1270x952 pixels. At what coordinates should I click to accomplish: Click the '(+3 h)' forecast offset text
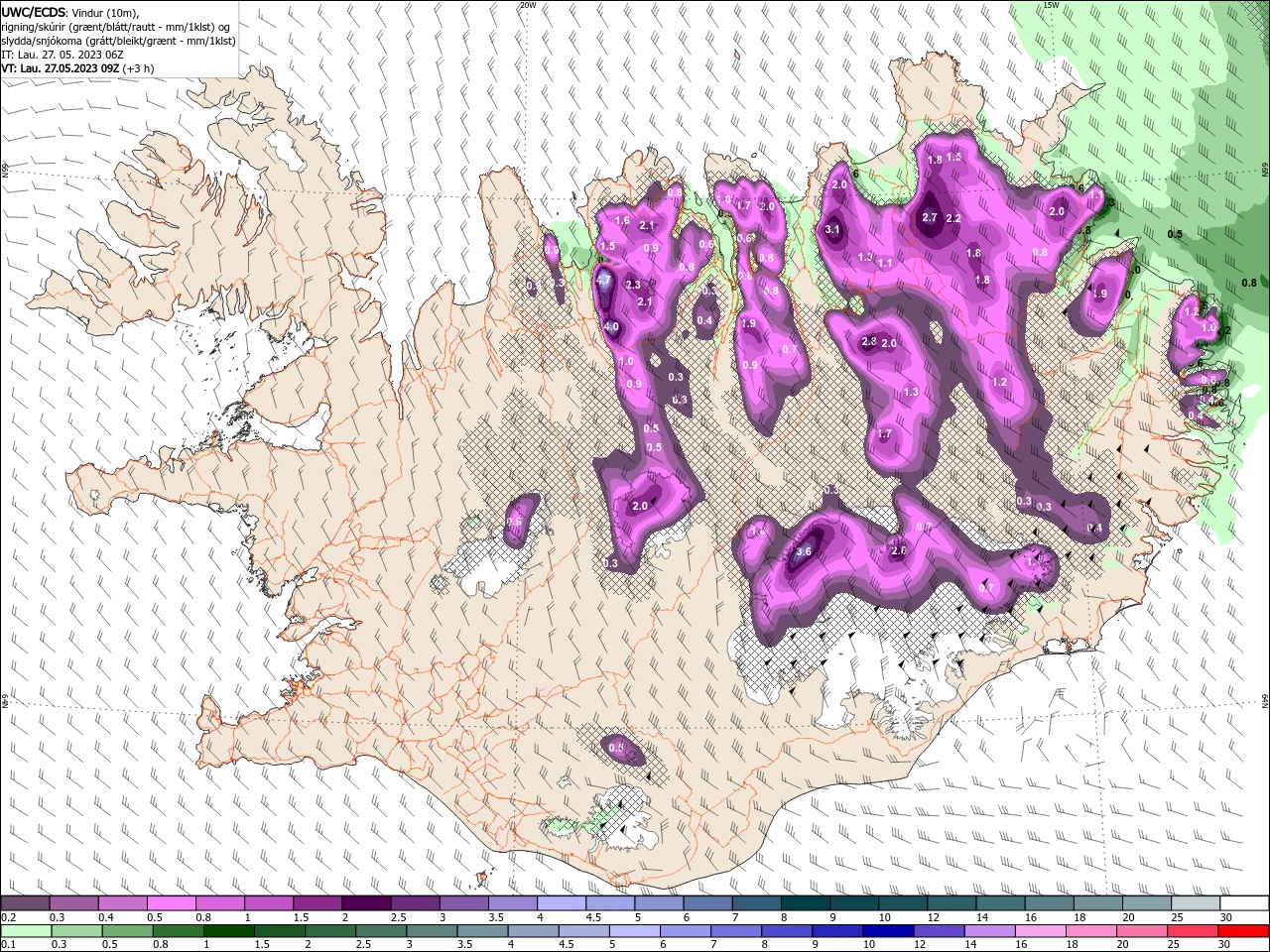(139, 68)
